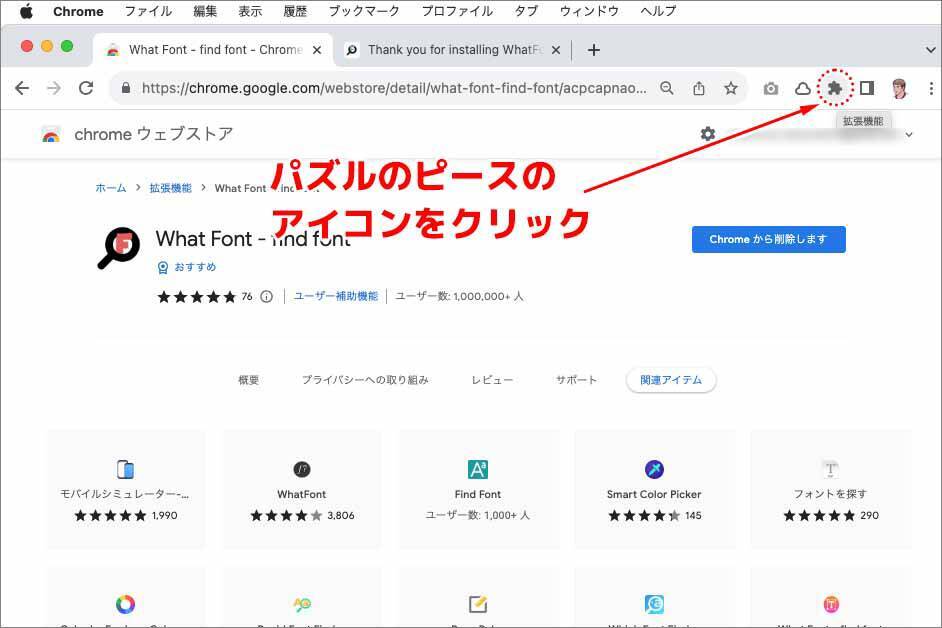
Task: Open the user profile avatar
Action: [x=899, y=88]
